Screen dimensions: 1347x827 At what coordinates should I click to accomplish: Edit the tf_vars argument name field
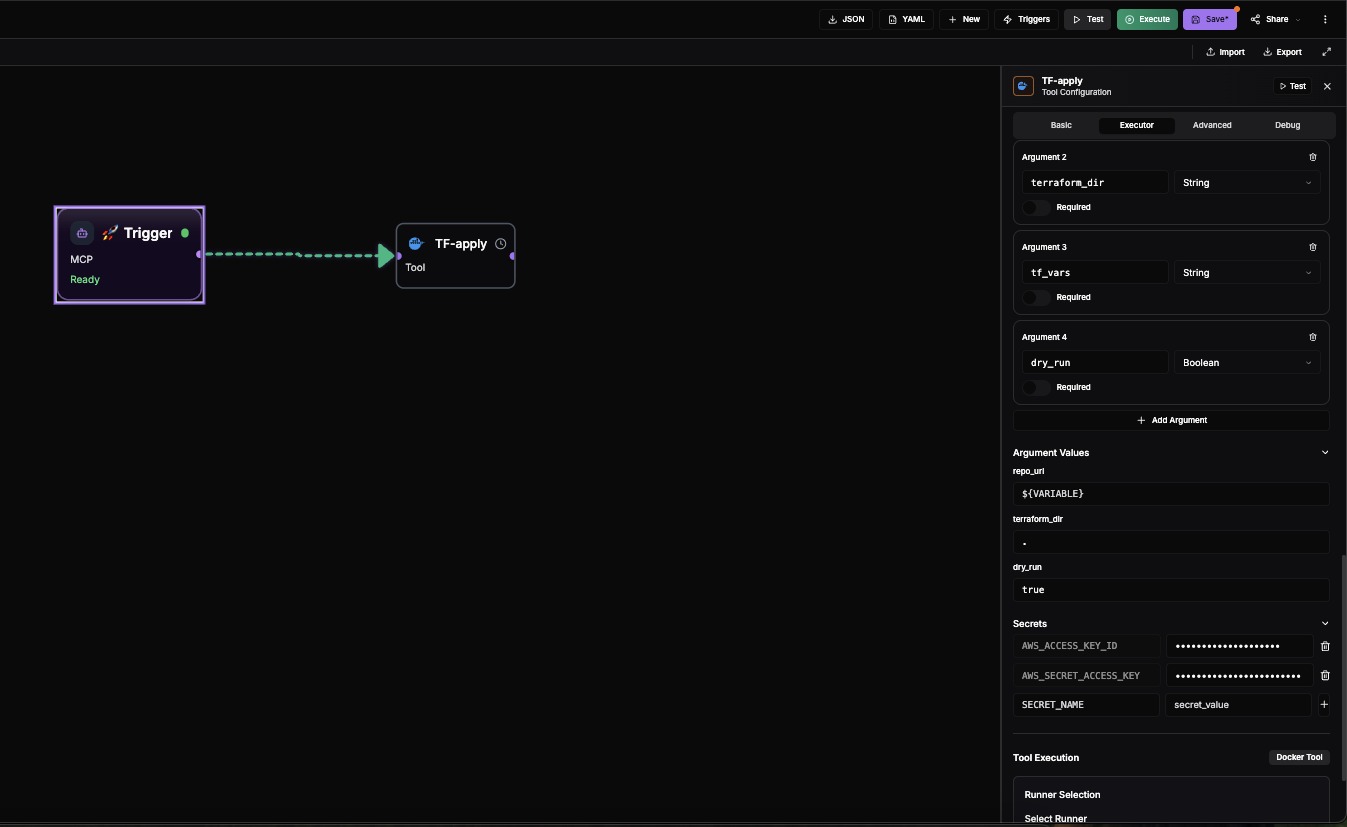(x=1095, y=272)
